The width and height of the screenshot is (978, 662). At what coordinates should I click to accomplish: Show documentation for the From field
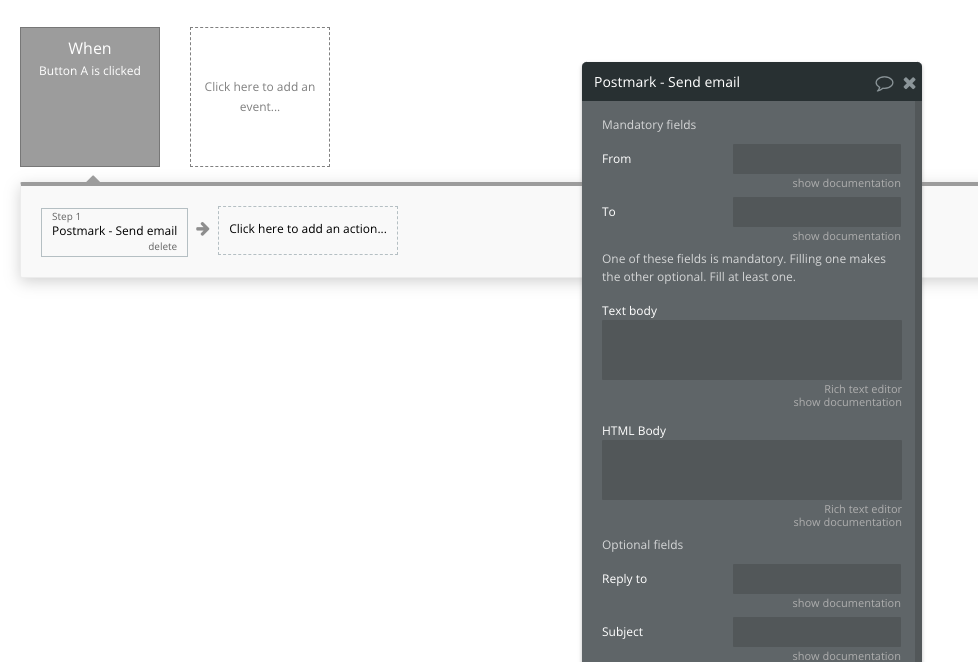pos(847,183)
